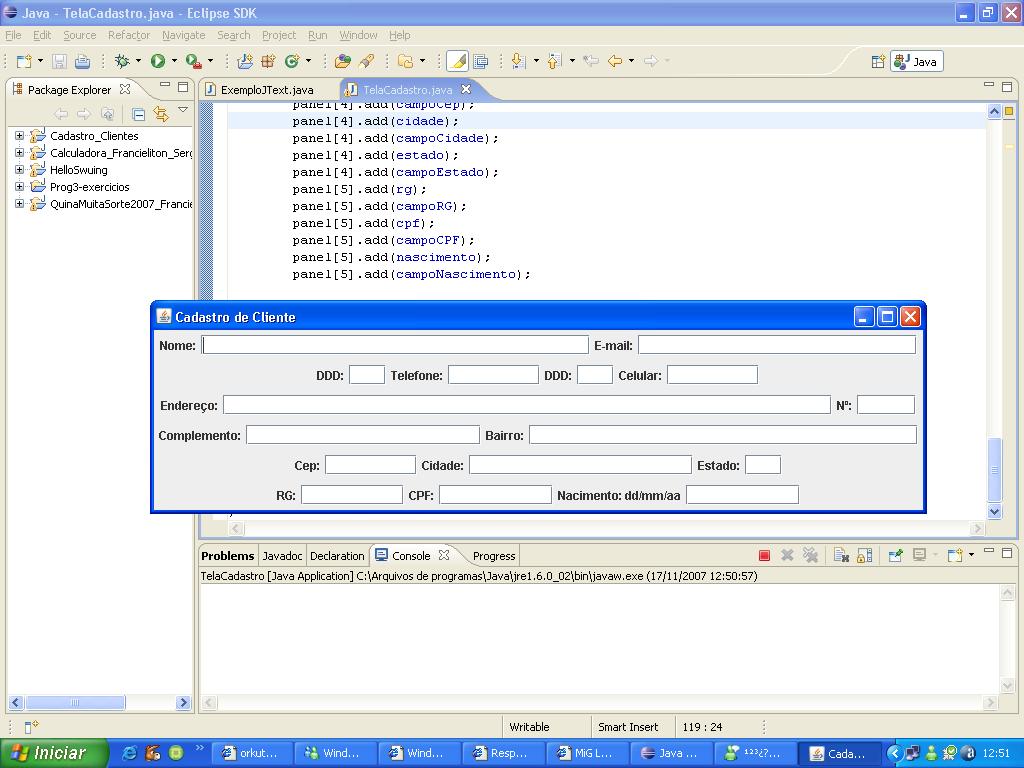Open the Run button dropdown arrow
The image size is (1024, 768).
tap(174, 61)
